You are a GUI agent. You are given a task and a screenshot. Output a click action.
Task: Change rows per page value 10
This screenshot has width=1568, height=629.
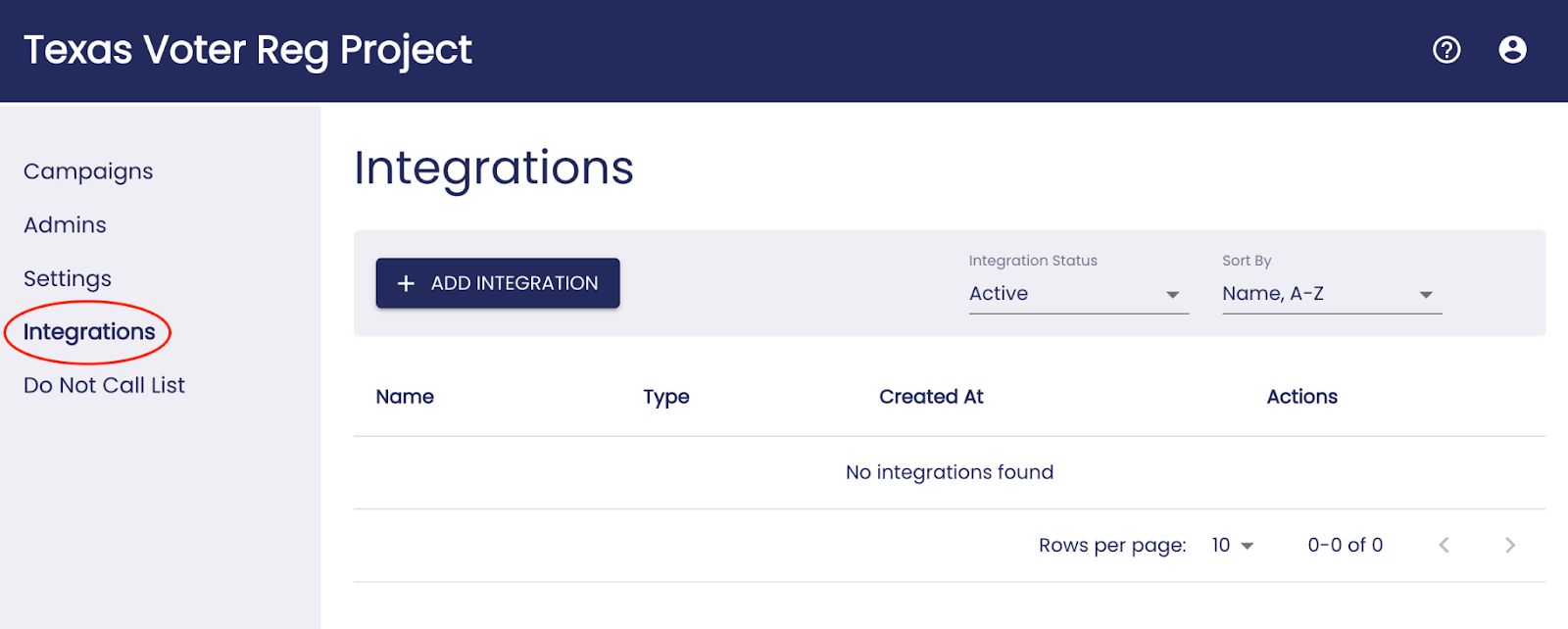click(1232, 545)
